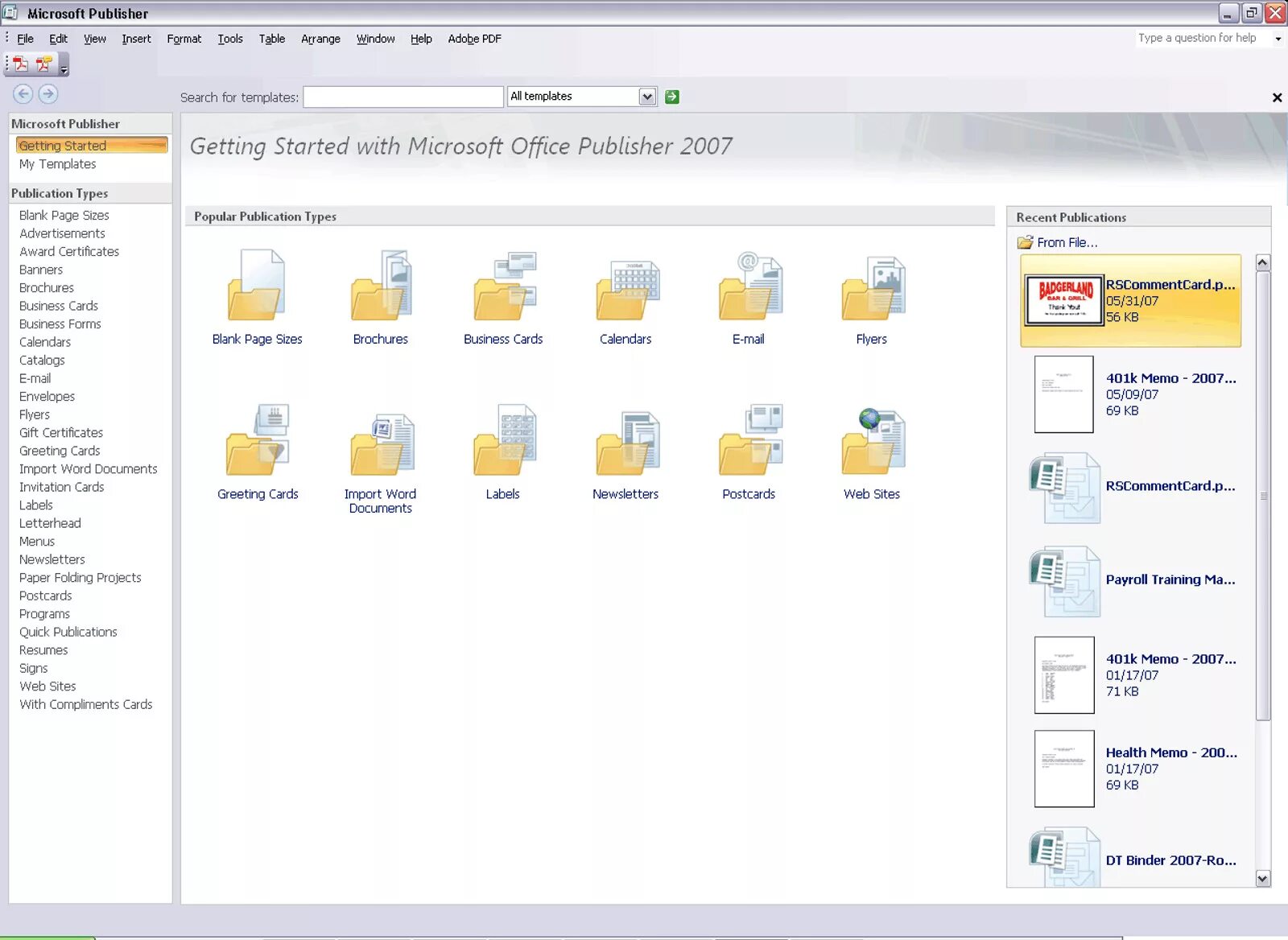Open the Edit menu
Viewport: 1288px width, 940px height.
58,39
